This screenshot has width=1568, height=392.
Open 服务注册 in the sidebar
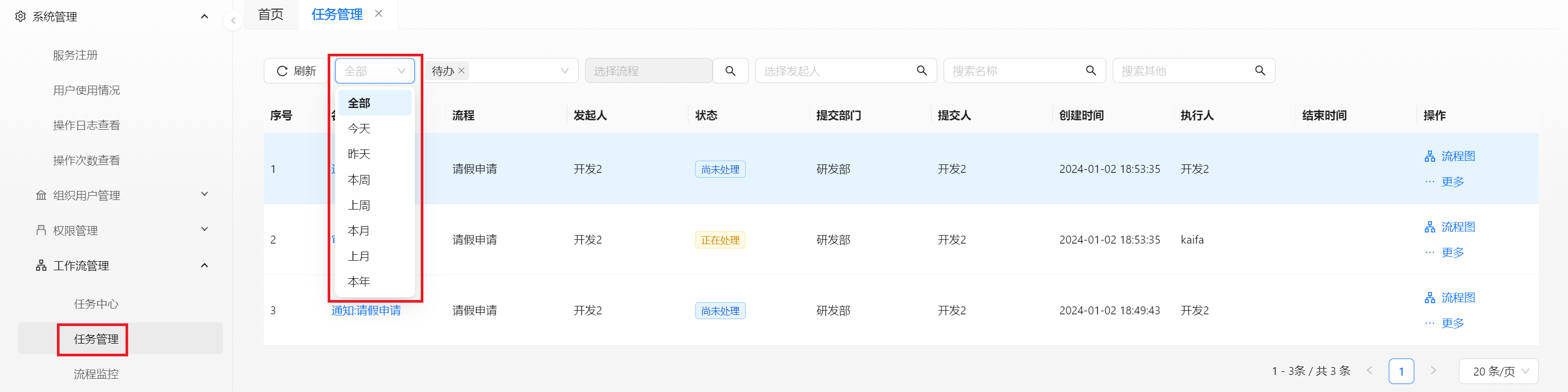tap(76, 55)
